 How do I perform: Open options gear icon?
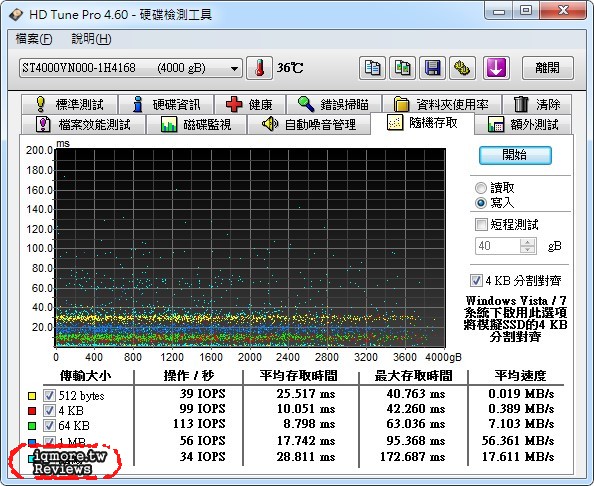(462, 68)
